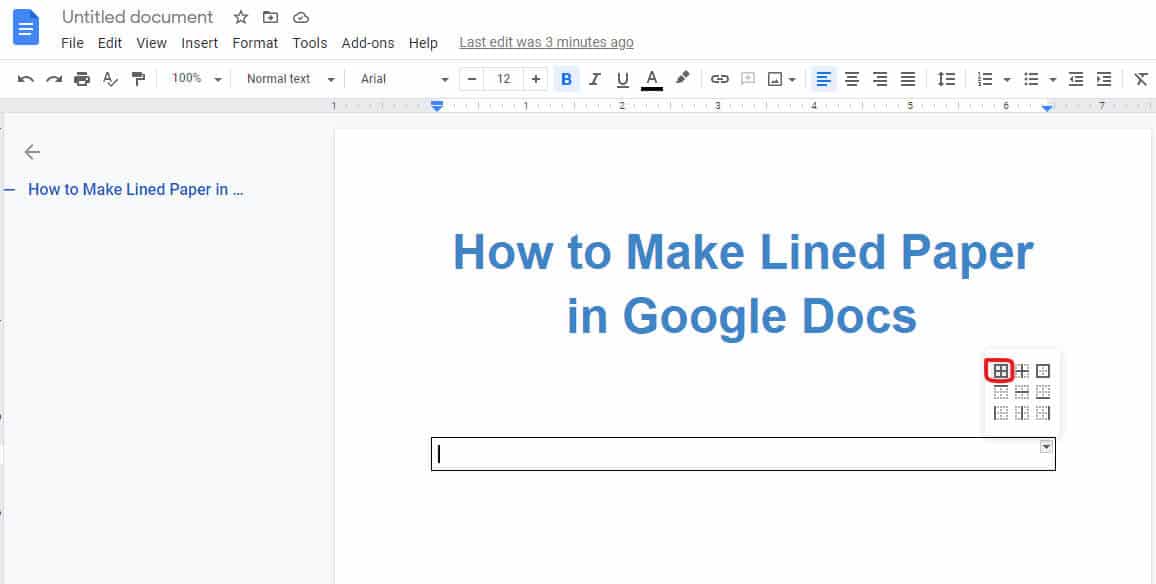Open the Help menu
Screen dimensions: 1156x584
pos(423,43)
